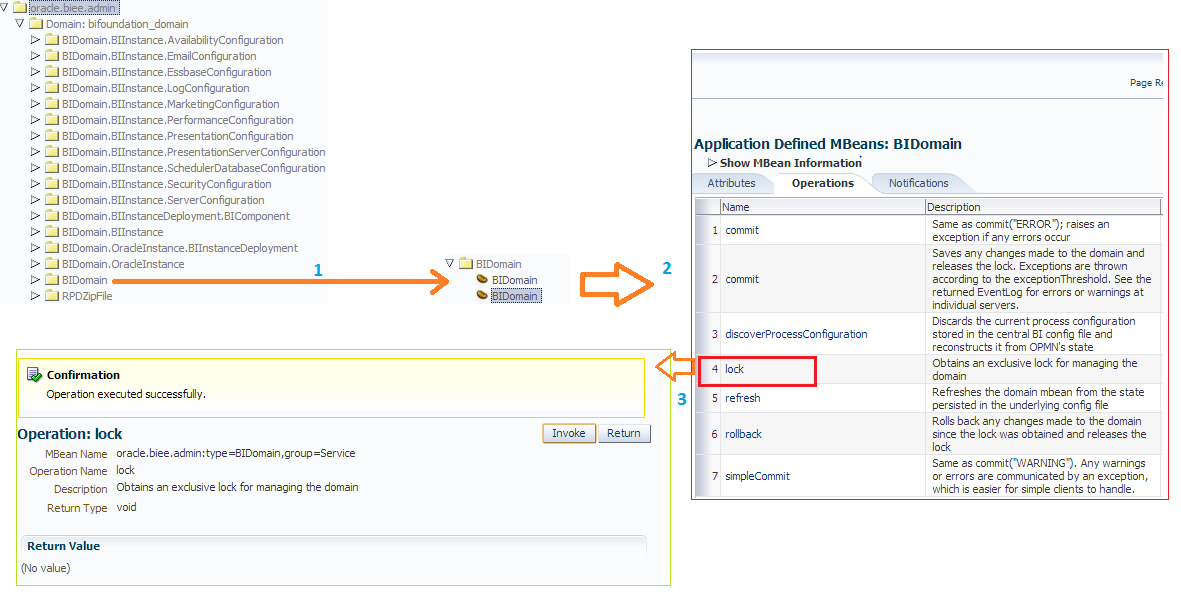Click the '(No value)' return value text
This screenshot has width=1181, height=598.
pos(46,568)
